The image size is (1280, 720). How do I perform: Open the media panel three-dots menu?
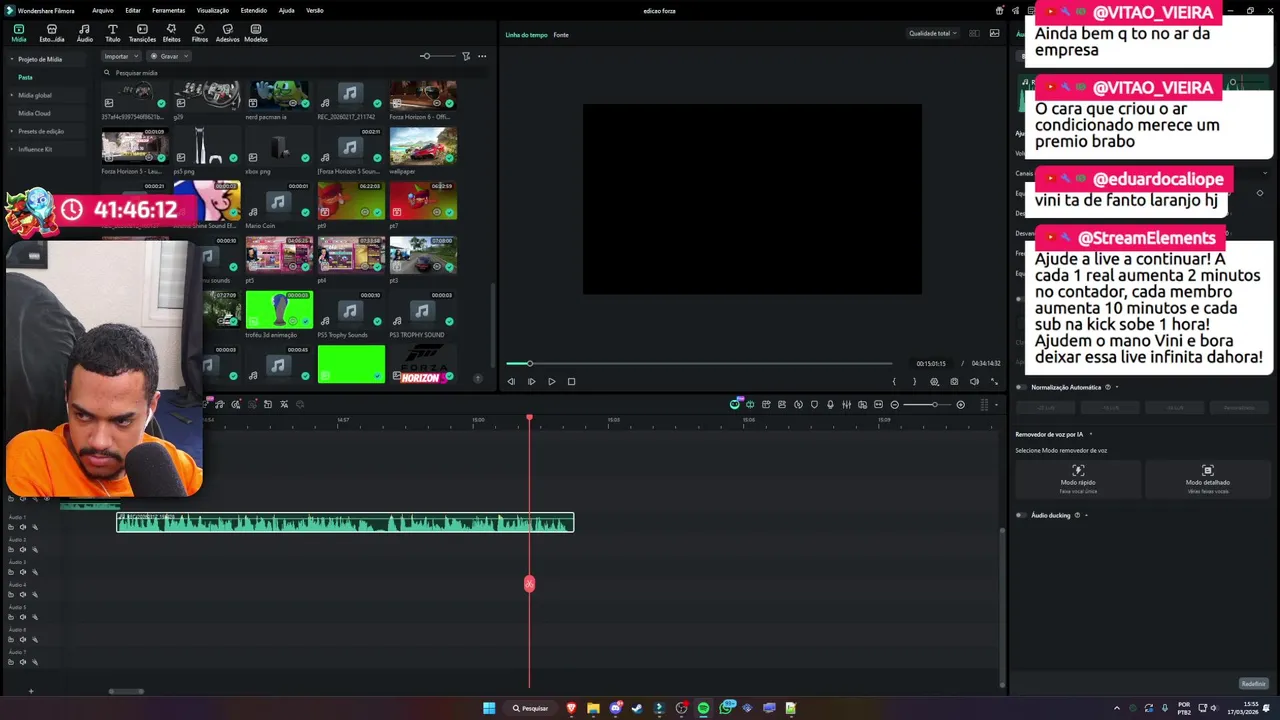coord(482,56)
